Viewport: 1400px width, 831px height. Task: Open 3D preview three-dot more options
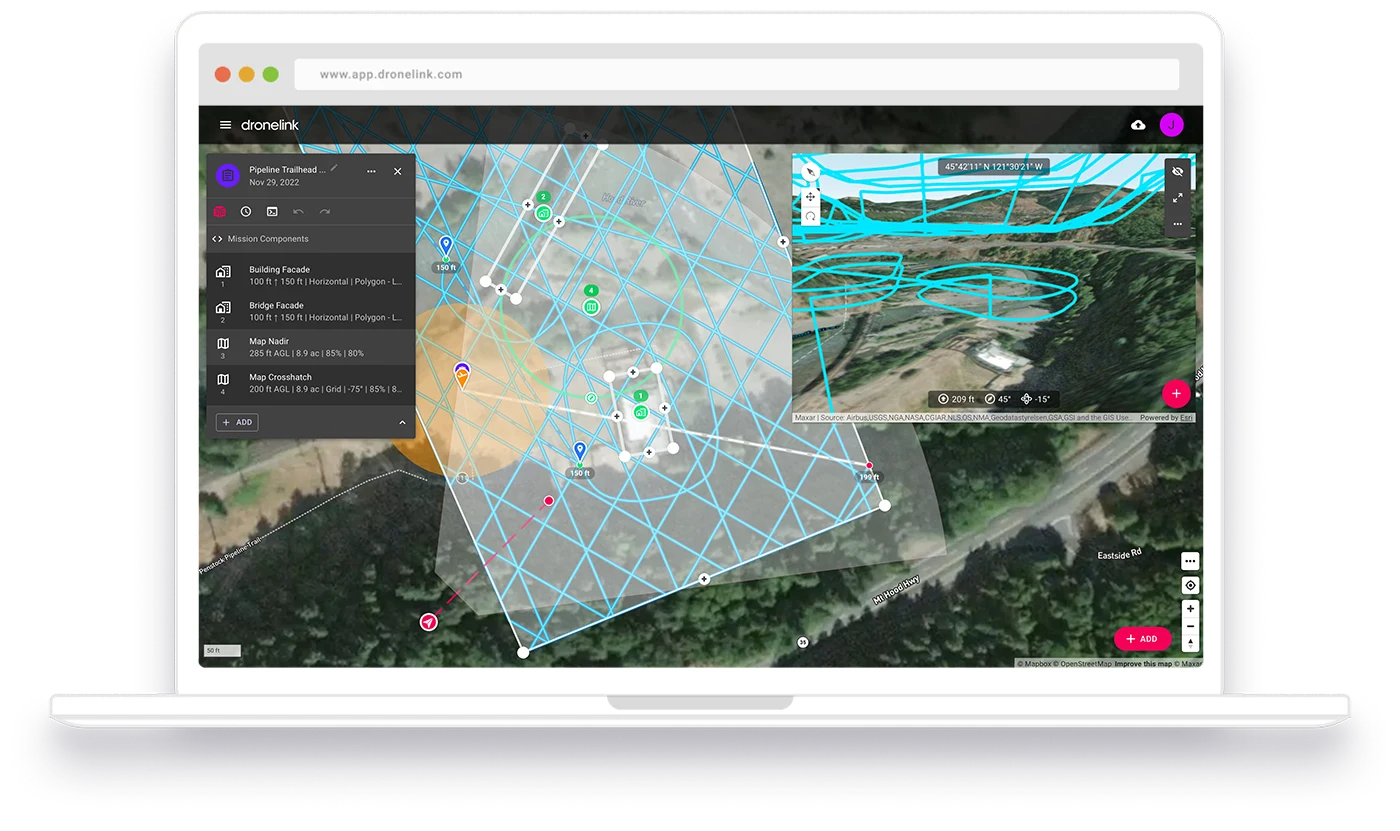coord(1178,224)
